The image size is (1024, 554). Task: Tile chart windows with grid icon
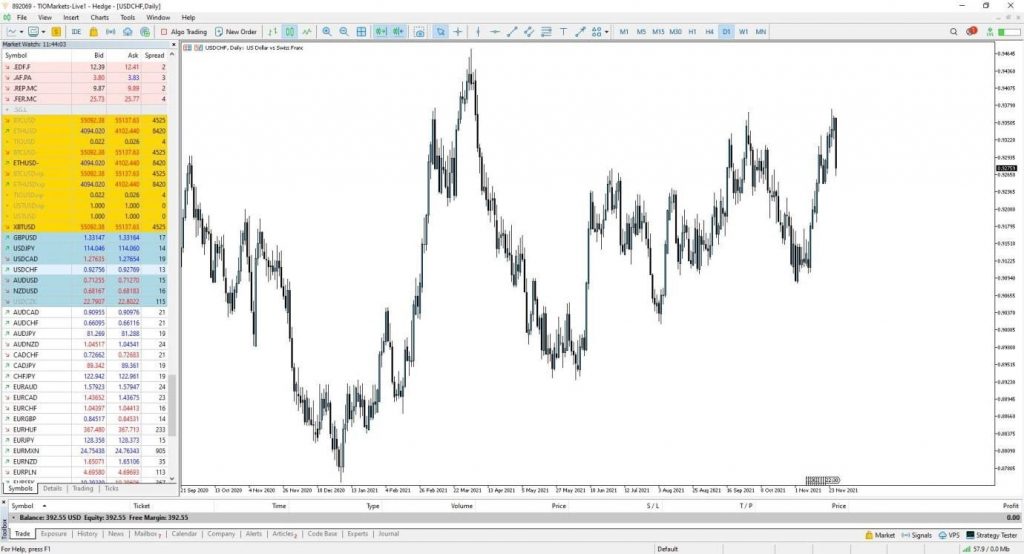coord(361,31)
